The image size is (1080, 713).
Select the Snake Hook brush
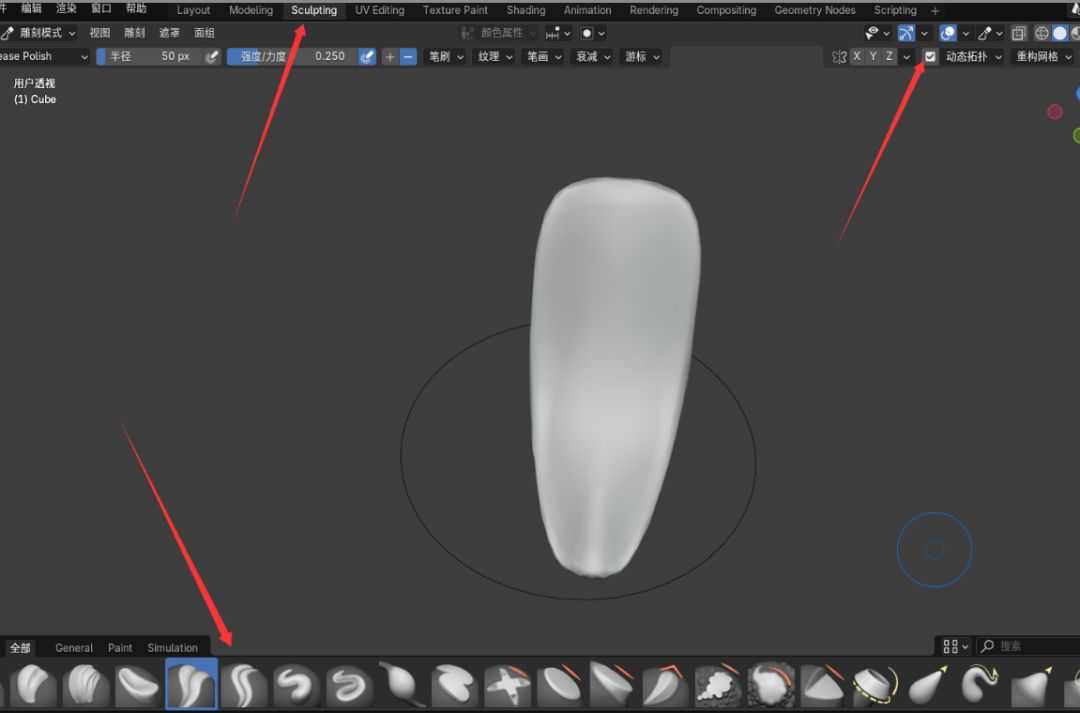pos(980,686)
